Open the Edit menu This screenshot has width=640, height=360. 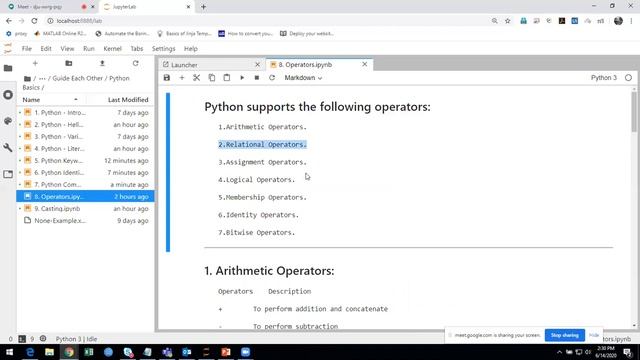46,49
